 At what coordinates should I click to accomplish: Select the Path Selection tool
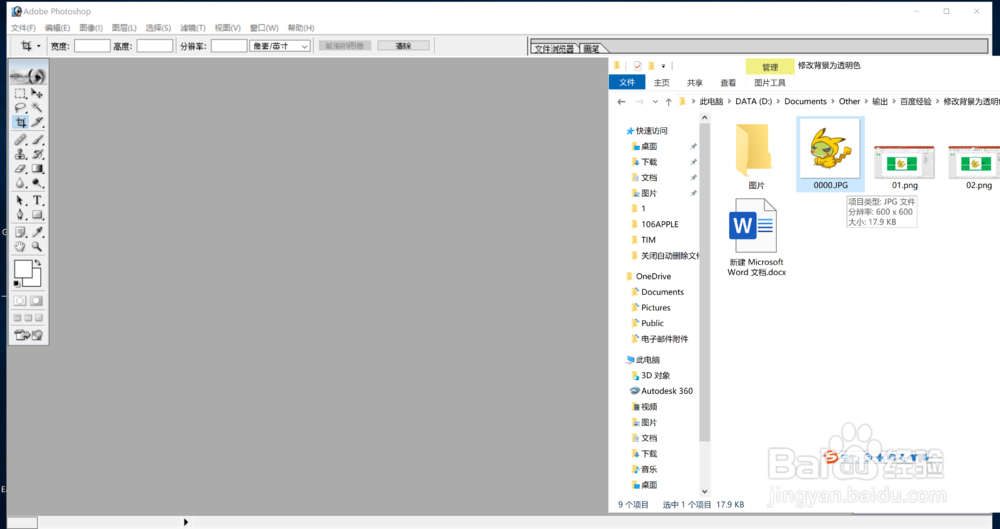pos(20,200)
